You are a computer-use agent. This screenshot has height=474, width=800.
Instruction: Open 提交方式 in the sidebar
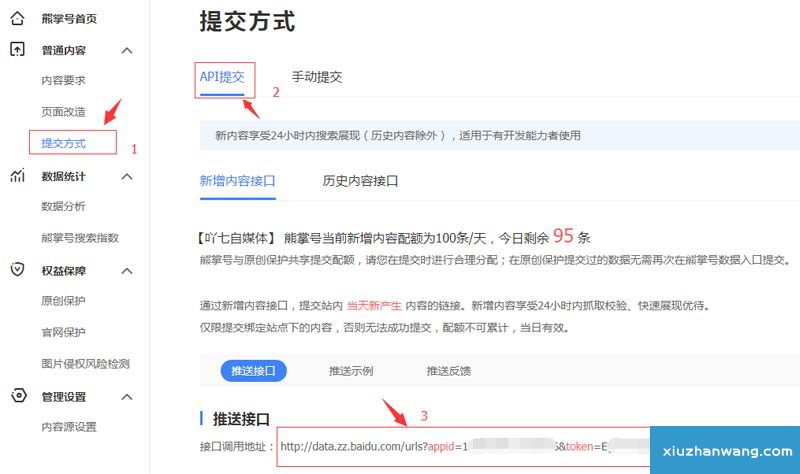pyautogui.click(x=63, y=144)
